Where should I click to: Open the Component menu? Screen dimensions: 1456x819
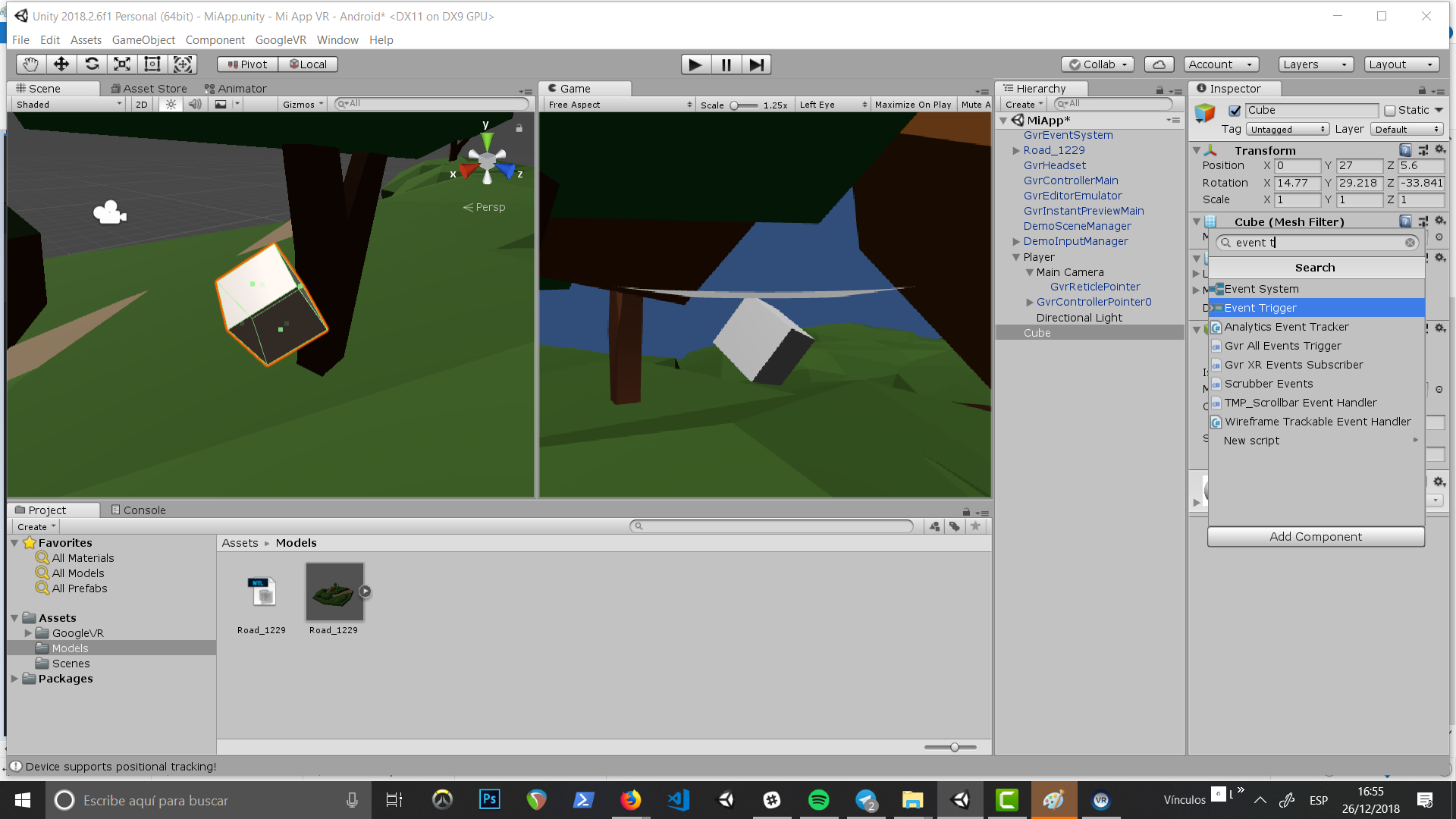click(215, 39)
